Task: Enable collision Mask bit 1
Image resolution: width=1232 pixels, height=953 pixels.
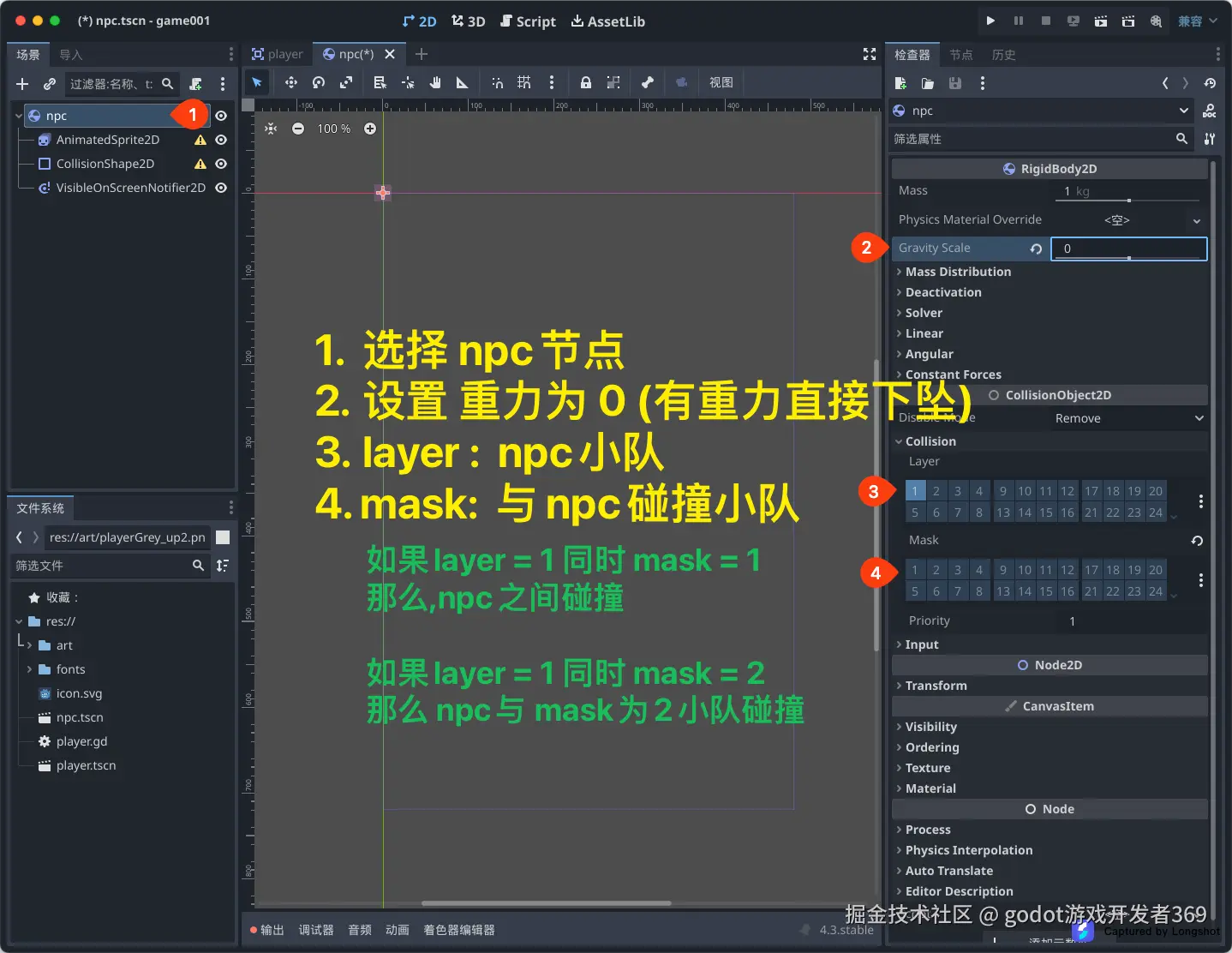Action: tap(915, 570)
